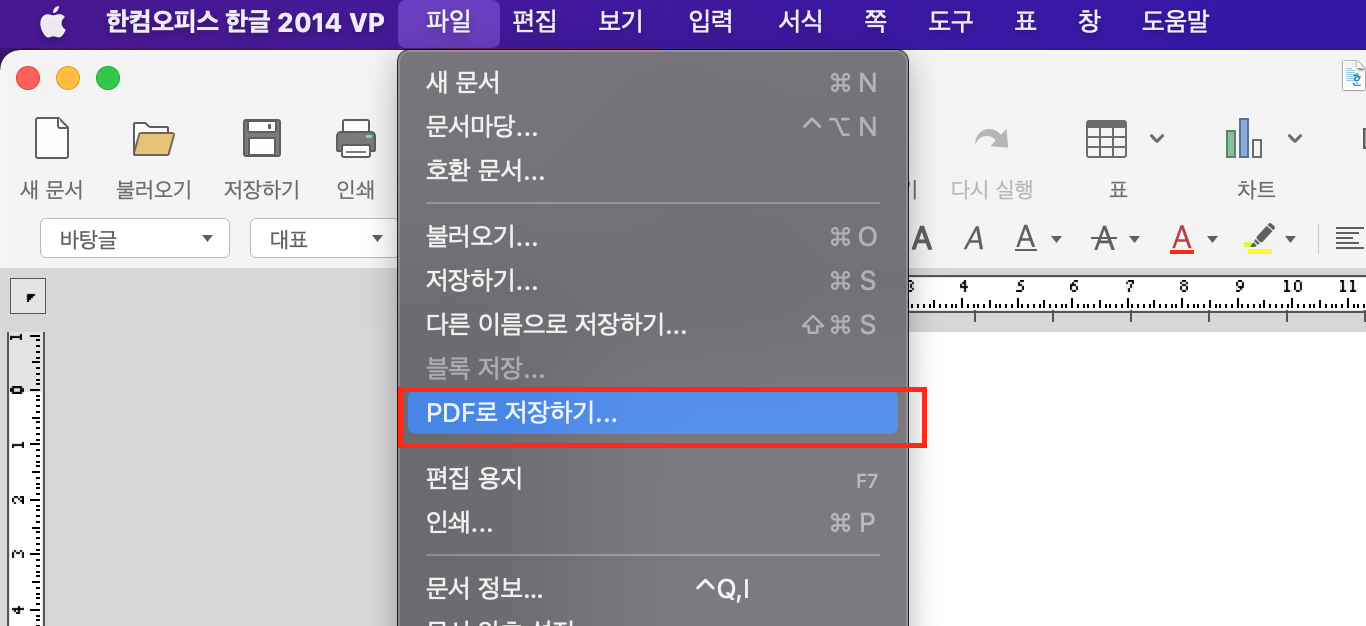Open the 보기 menu
Image resolution: width=1366 pixels, height=626 pixels.
(621, 23)
